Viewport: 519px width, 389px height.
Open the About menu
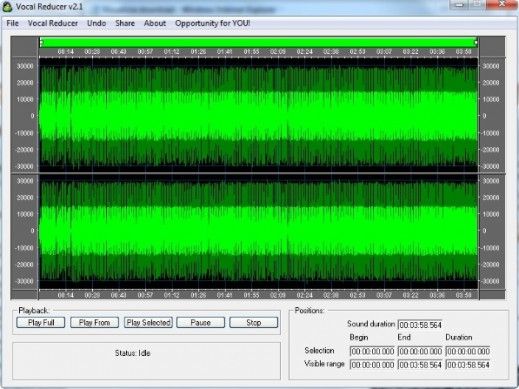(155, 23)
